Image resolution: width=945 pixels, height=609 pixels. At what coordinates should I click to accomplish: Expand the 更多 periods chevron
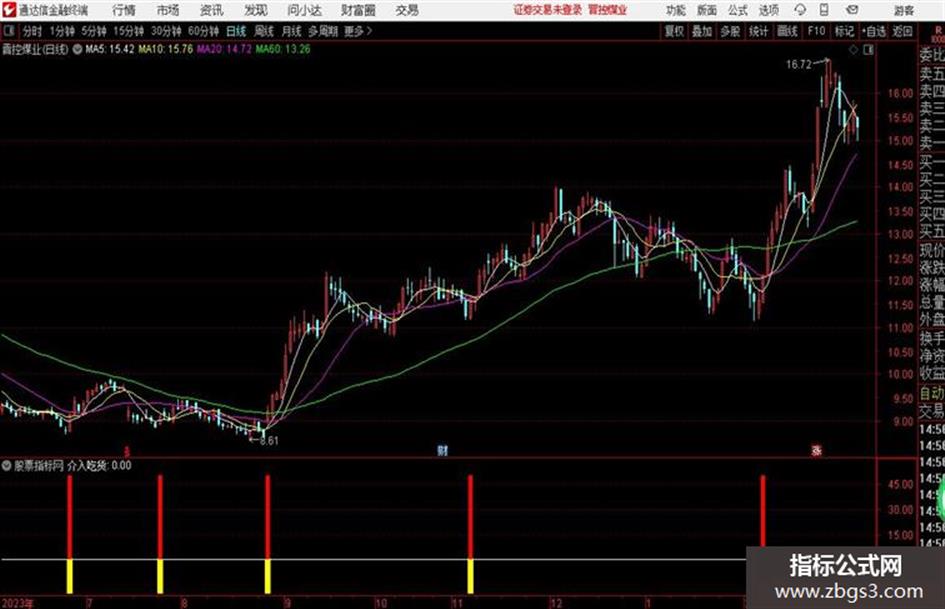click(359, 31)
